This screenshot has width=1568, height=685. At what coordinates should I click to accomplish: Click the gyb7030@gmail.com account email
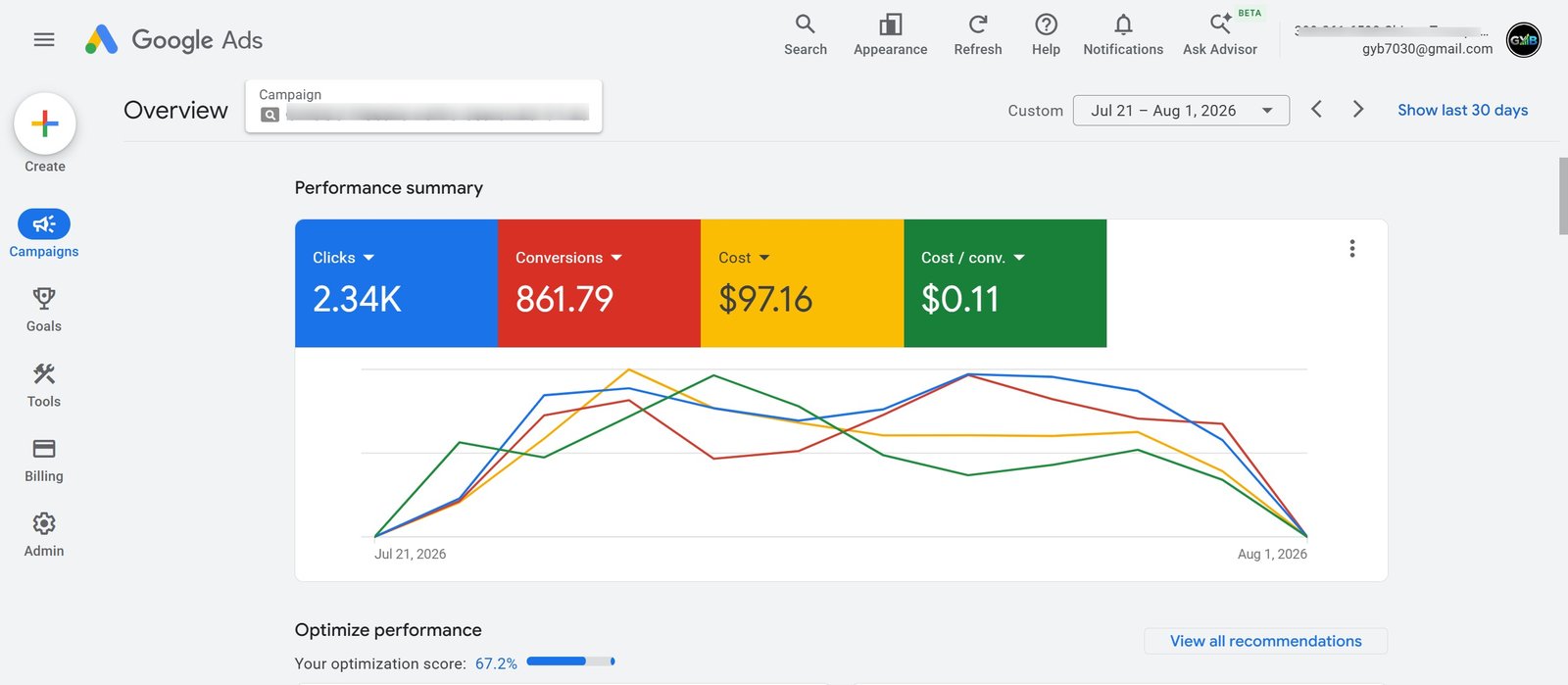[1427, 49]
